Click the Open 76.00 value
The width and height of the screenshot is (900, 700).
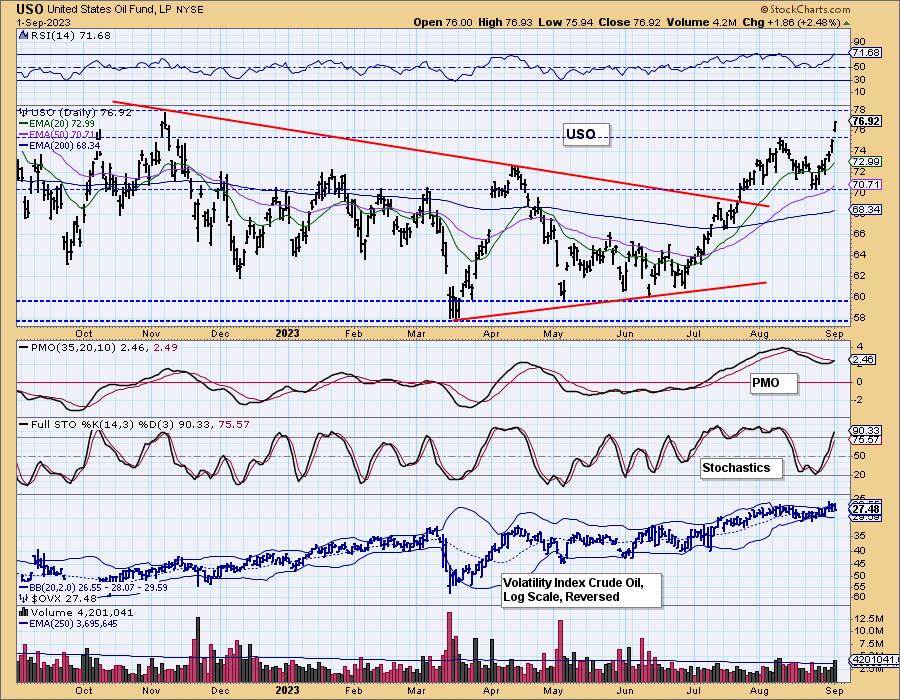pos(443,22)
